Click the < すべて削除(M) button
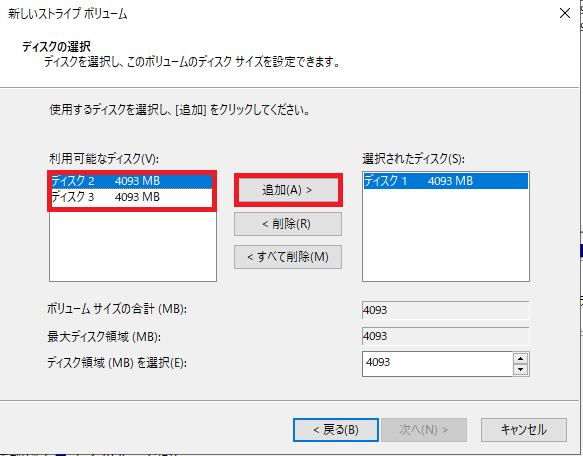The width and height of the screenshot is (583, 456). [x=288, y=257]
